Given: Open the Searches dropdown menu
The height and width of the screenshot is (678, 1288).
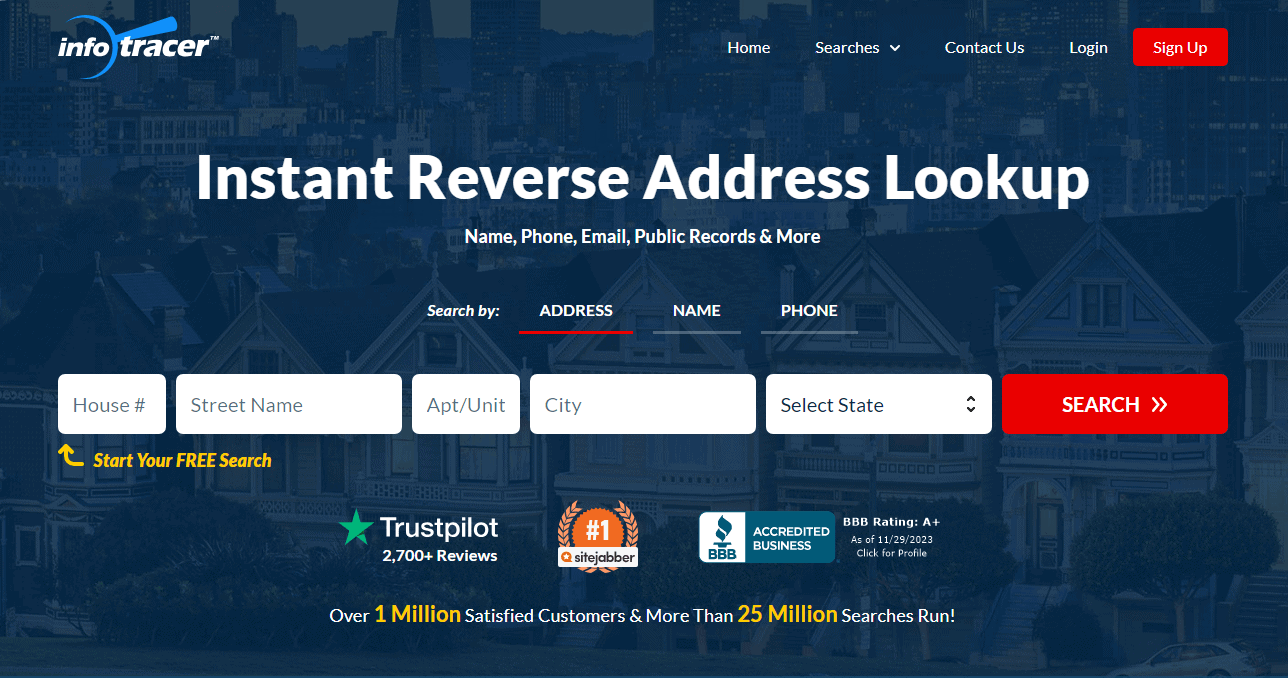Looking at the screenshot, I should [848, 47].
